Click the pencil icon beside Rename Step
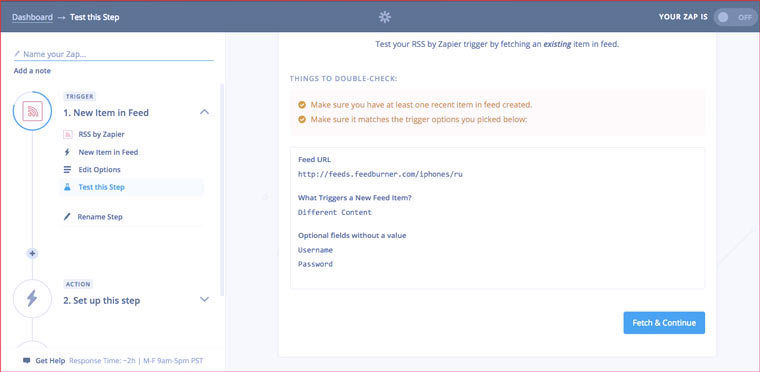760x372 pixels. point(67,217)
